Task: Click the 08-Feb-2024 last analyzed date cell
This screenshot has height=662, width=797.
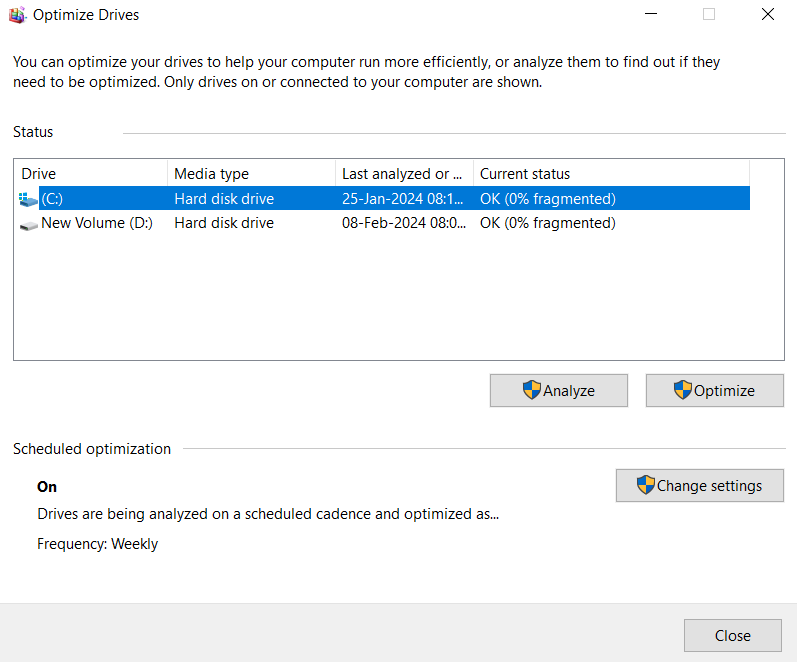Action: 404,223
